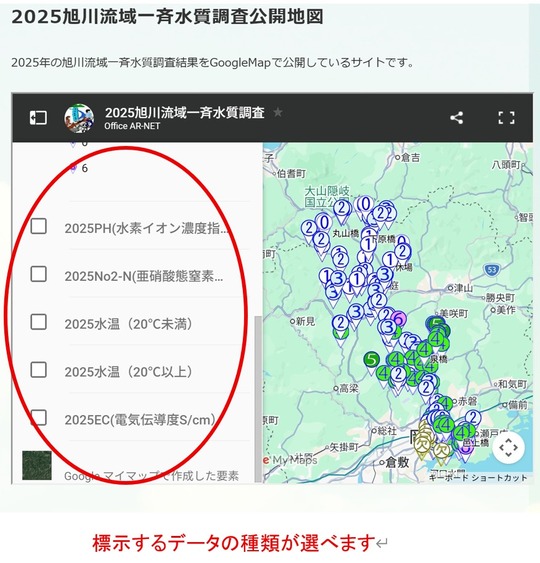Viewport: 540px width, 563px height.
Task: Click the map pan control button
Action: click(x=508, y=448)
